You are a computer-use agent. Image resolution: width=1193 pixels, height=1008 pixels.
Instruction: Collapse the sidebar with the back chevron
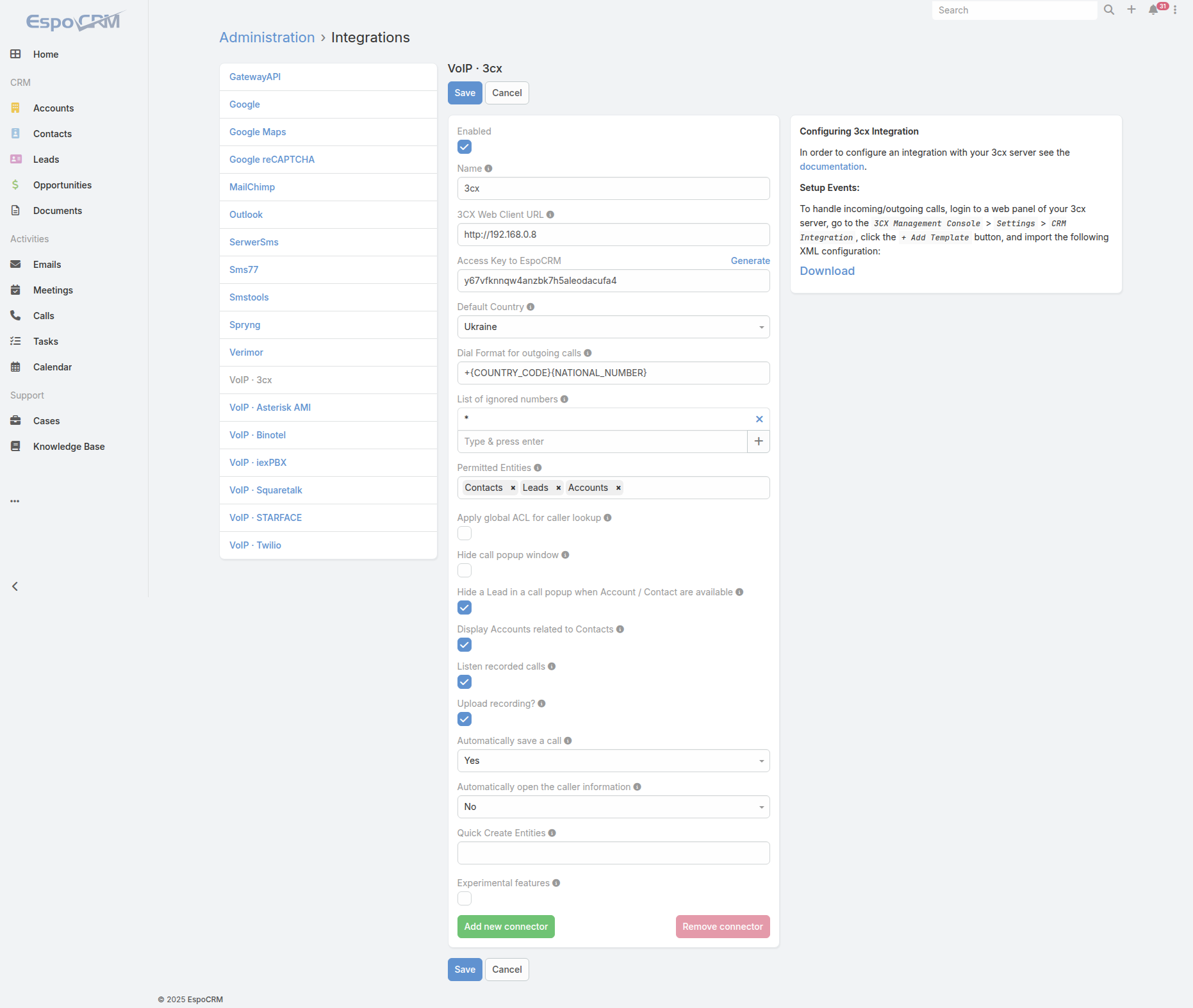click(x=15, y=586)
